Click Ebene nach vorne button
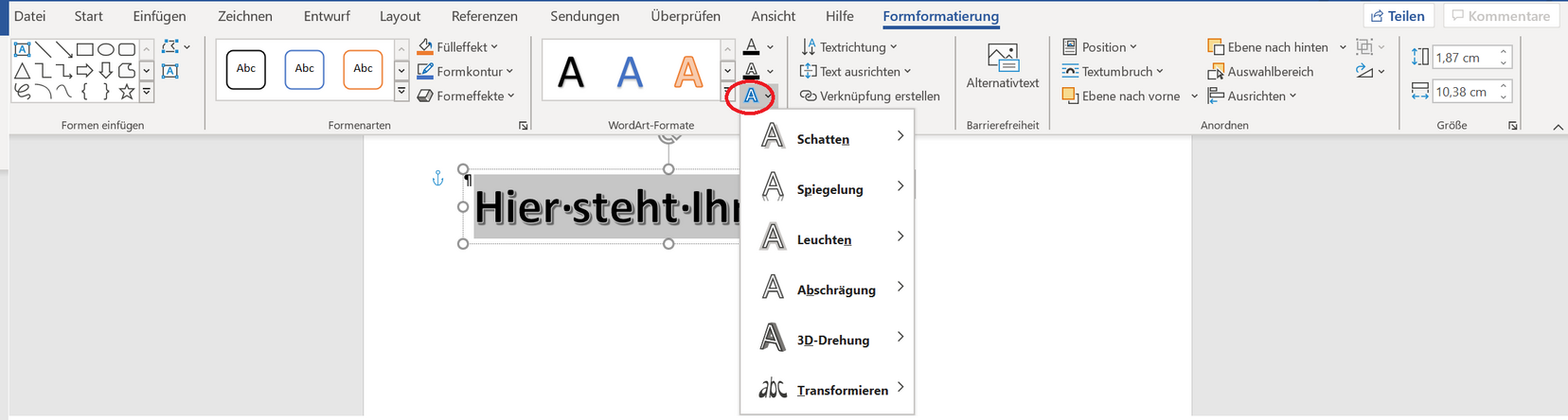This screenshot has height=420, width=1568. [1121, 96]
